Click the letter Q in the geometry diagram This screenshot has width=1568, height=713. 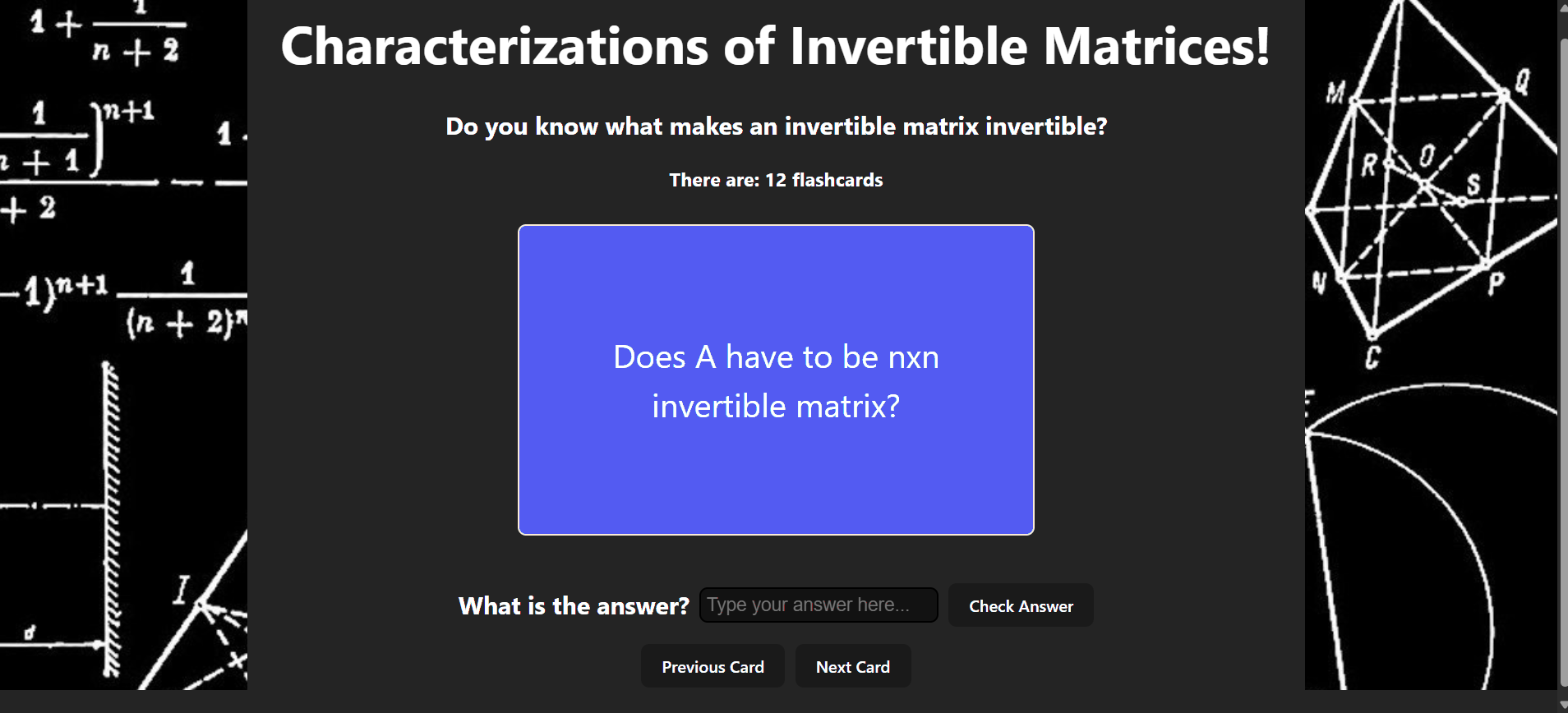tap(1522, 80)
